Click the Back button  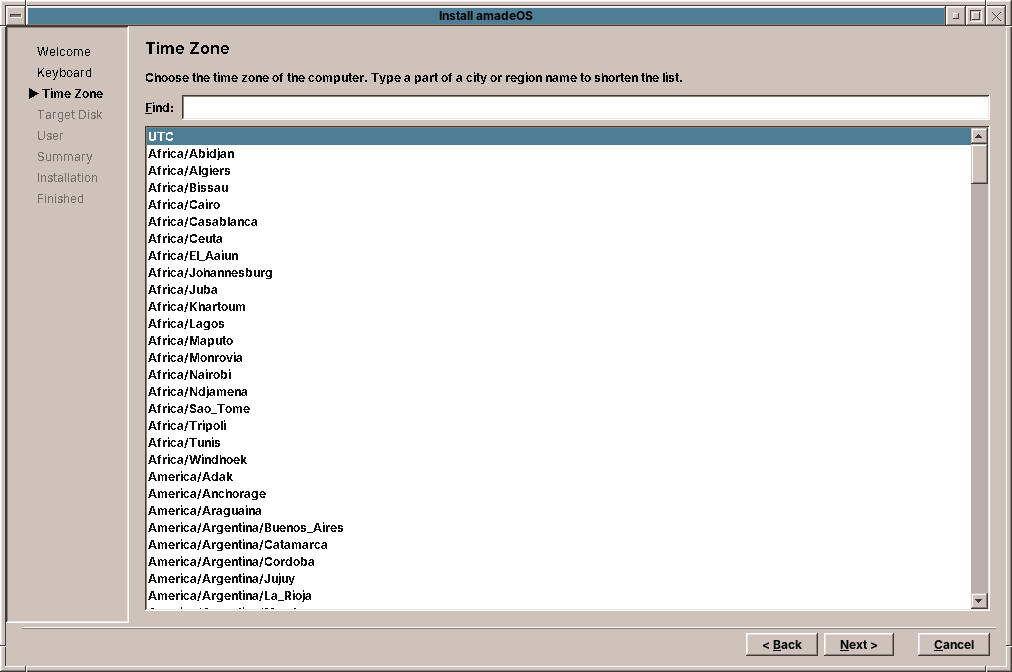point(782,644)
